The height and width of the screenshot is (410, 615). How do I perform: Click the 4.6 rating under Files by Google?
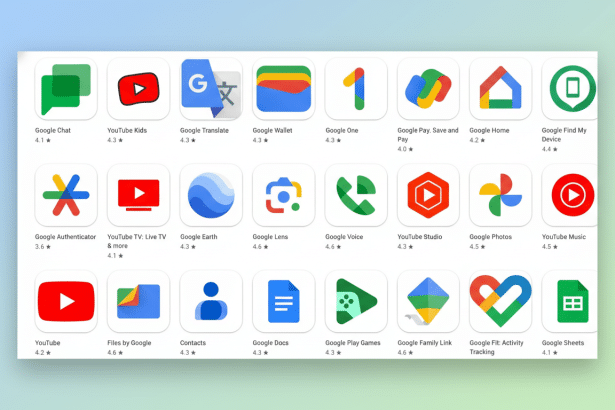(x=115, y=353)
